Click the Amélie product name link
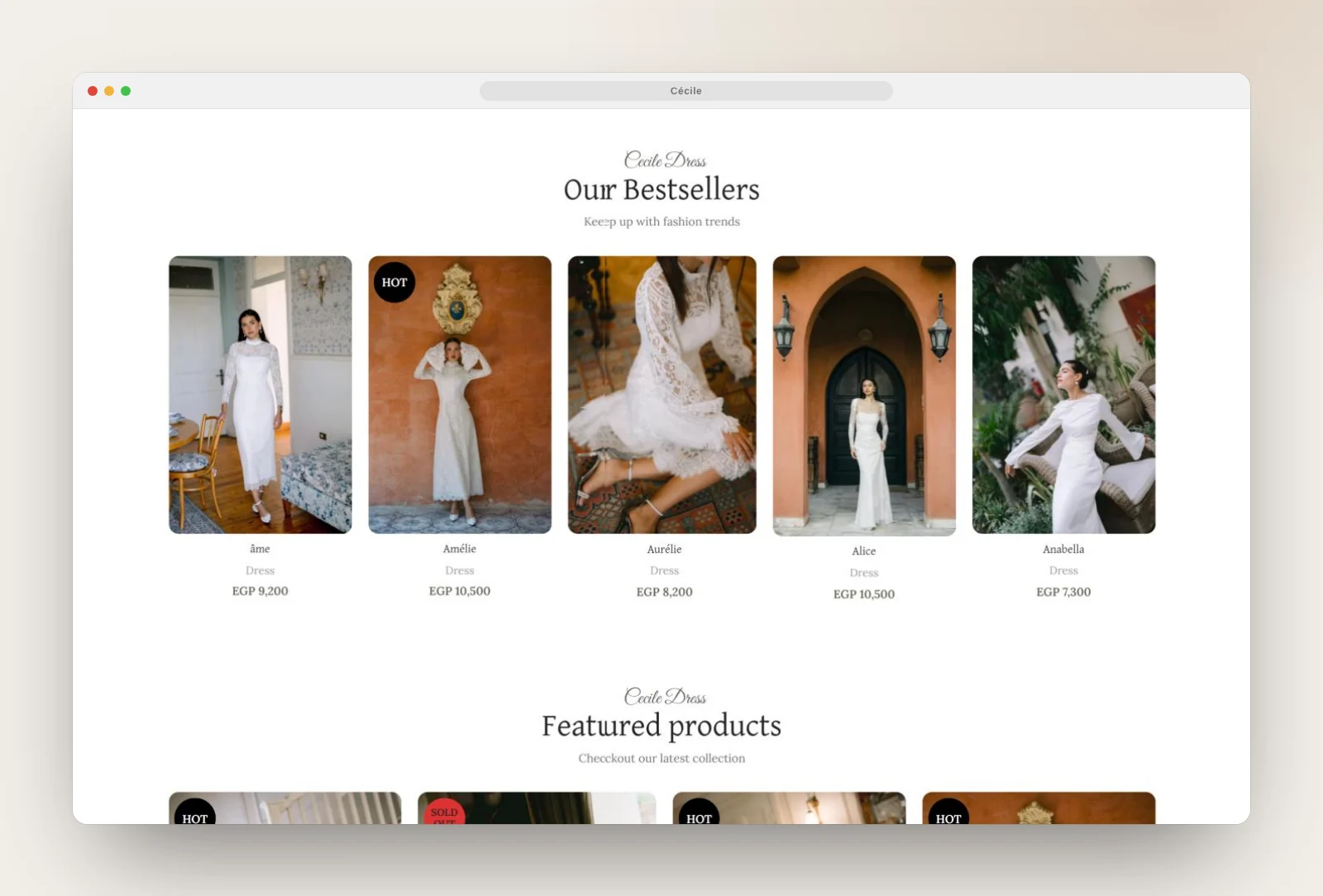Viewport: 1323px width, 896px height. point(460,549)
